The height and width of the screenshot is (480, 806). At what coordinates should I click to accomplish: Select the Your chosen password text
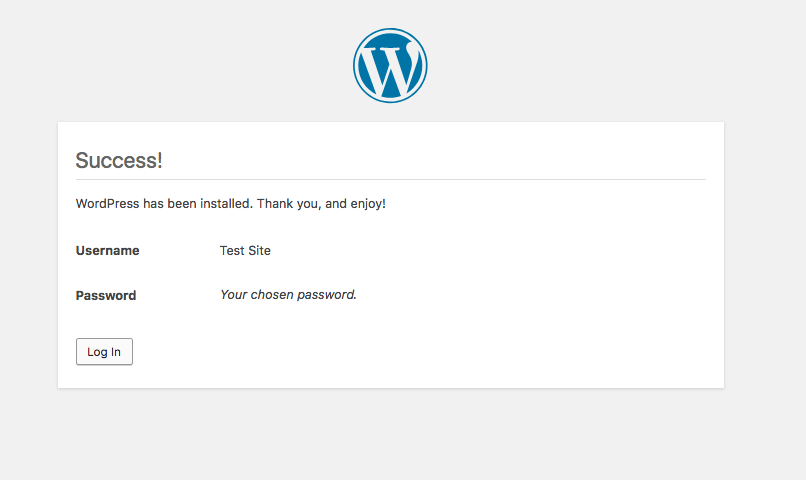(x=288, y=294)
